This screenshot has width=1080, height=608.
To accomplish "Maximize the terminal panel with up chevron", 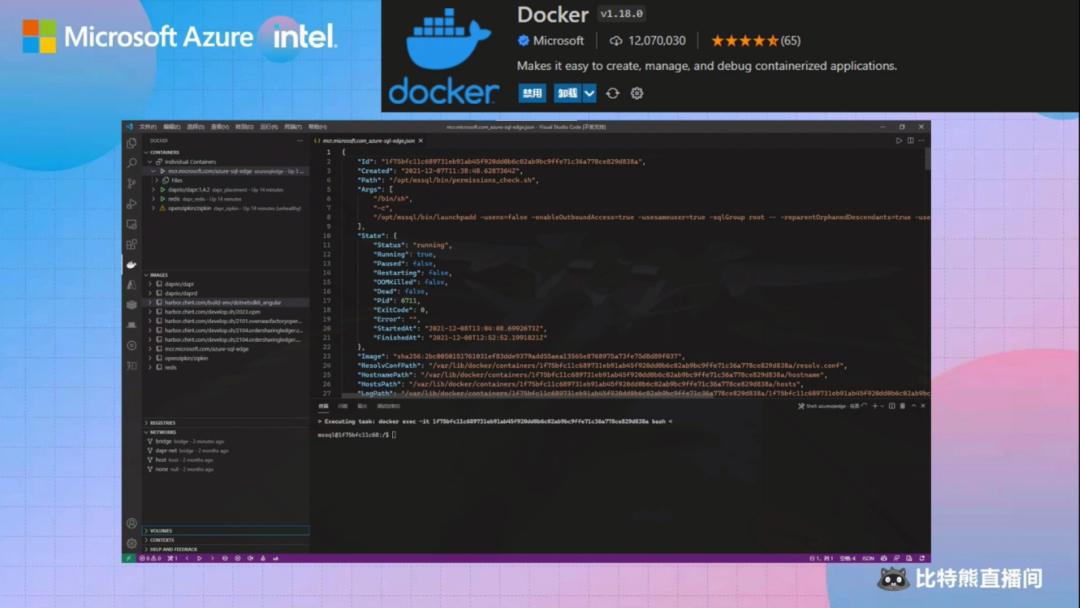I will pyautogui.click(x=913, y=406).
